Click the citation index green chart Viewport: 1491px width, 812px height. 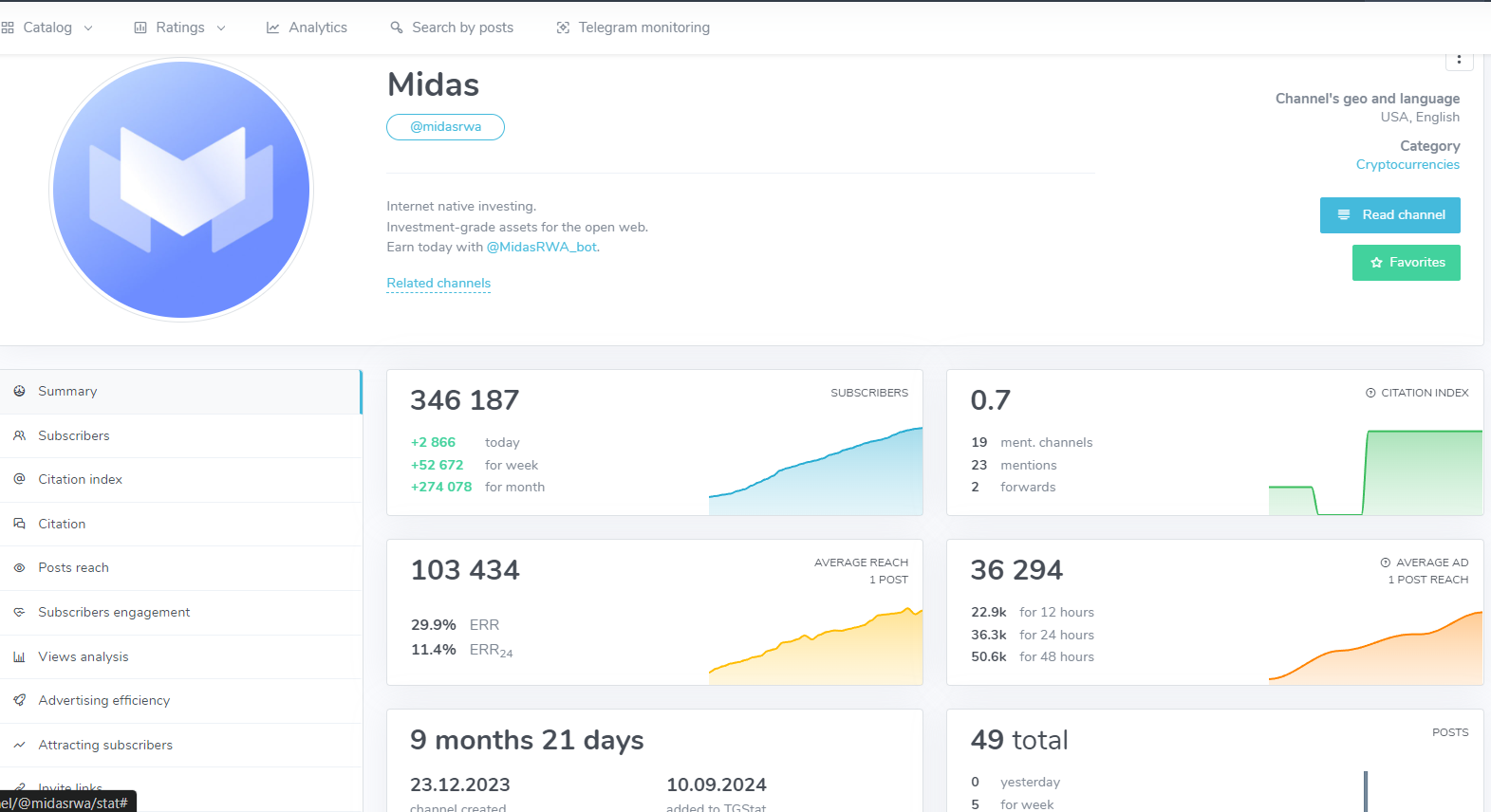[x=1375, y=472]
